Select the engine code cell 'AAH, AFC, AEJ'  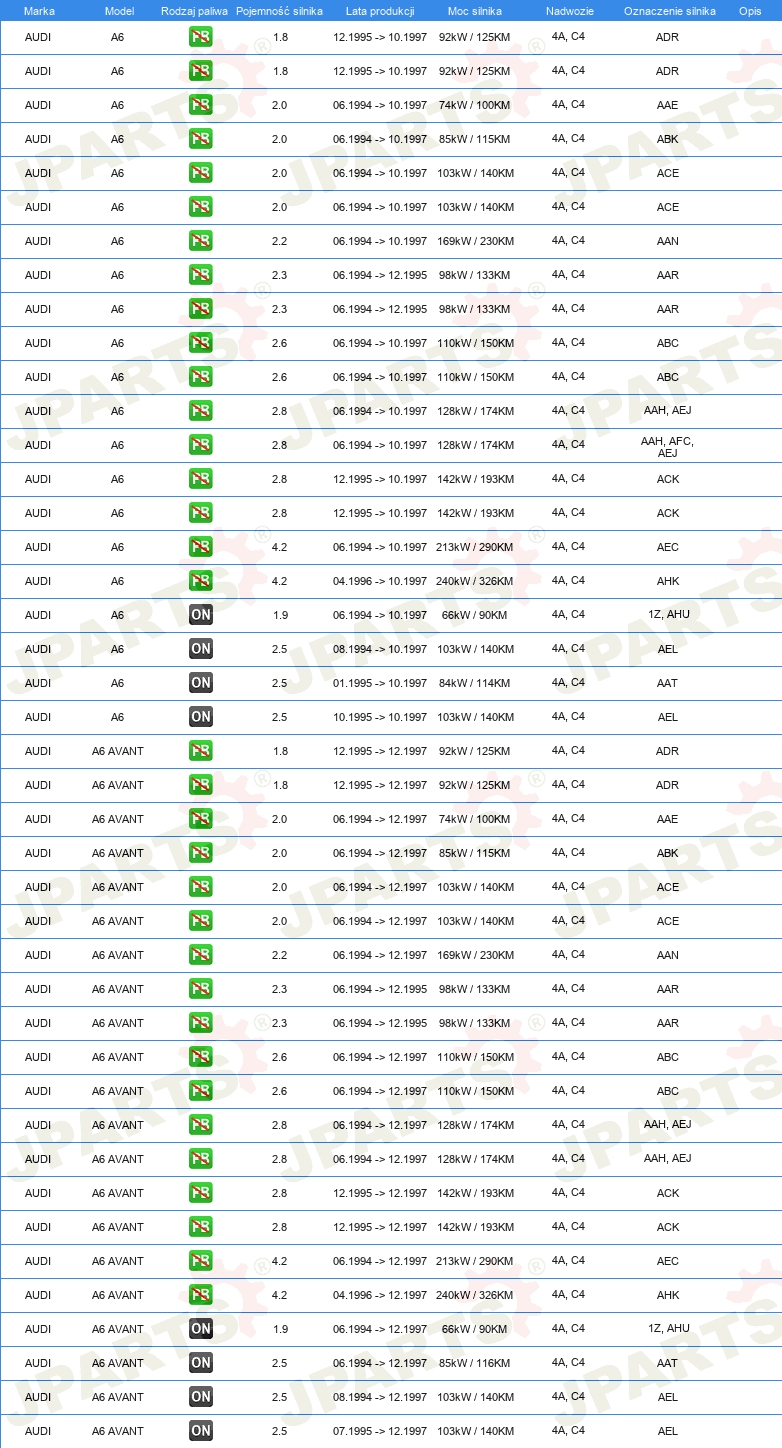(667, 447)
